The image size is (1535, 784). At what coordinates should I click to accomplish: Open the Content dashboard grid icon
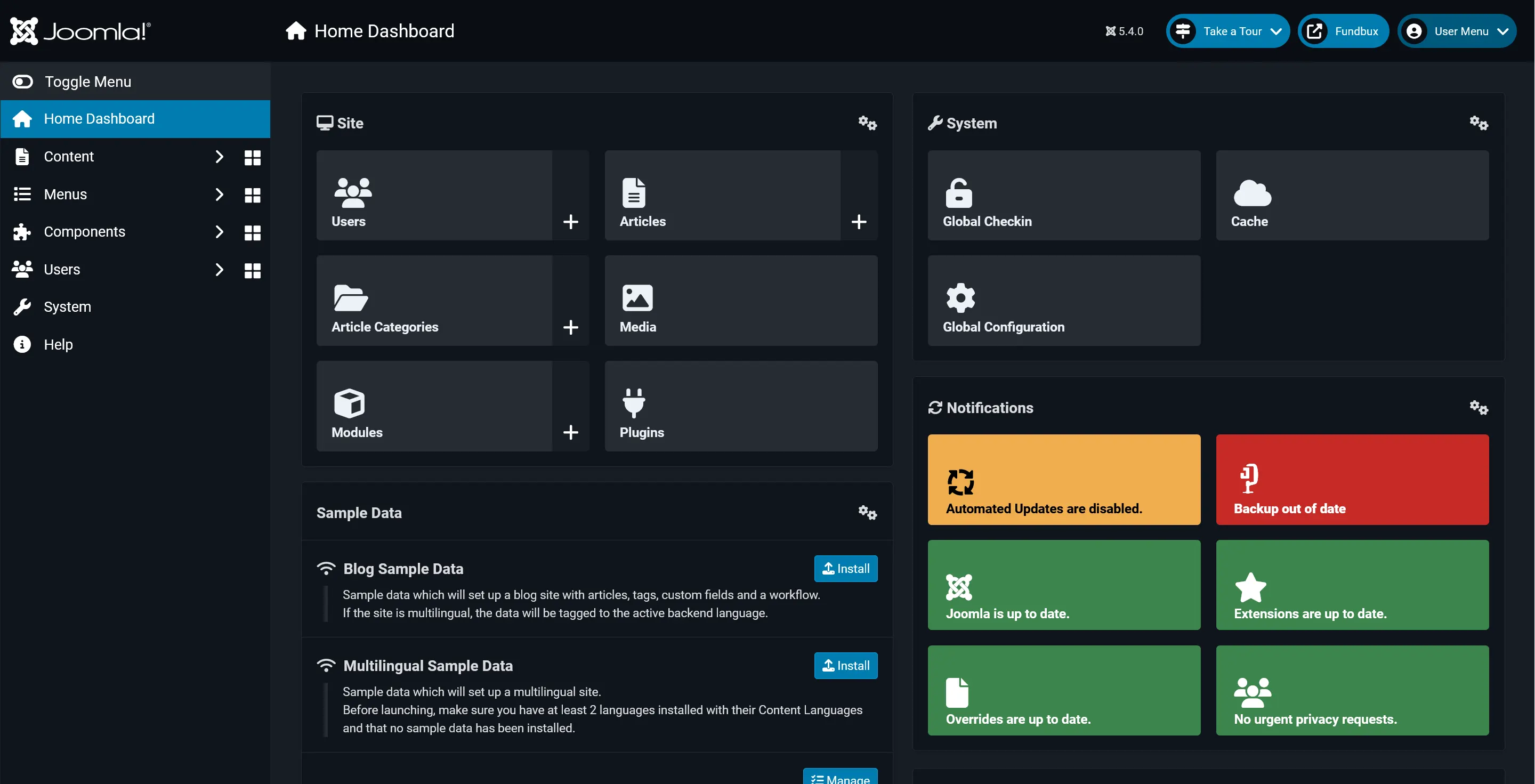tap(252, 157)
